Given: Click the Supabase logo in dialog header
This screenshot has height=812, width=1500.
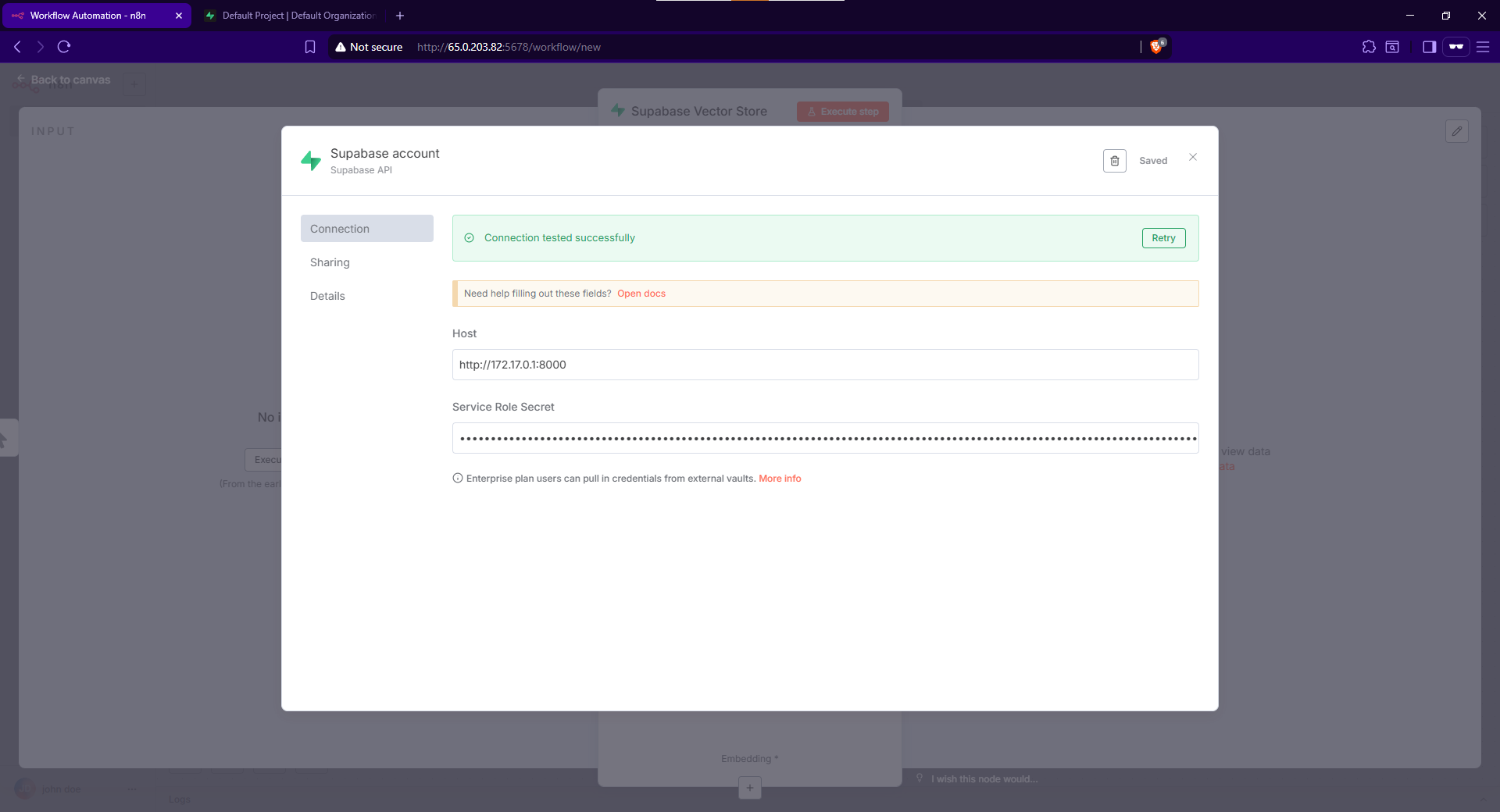Looking at the screenshot, I should pos(311,161).
